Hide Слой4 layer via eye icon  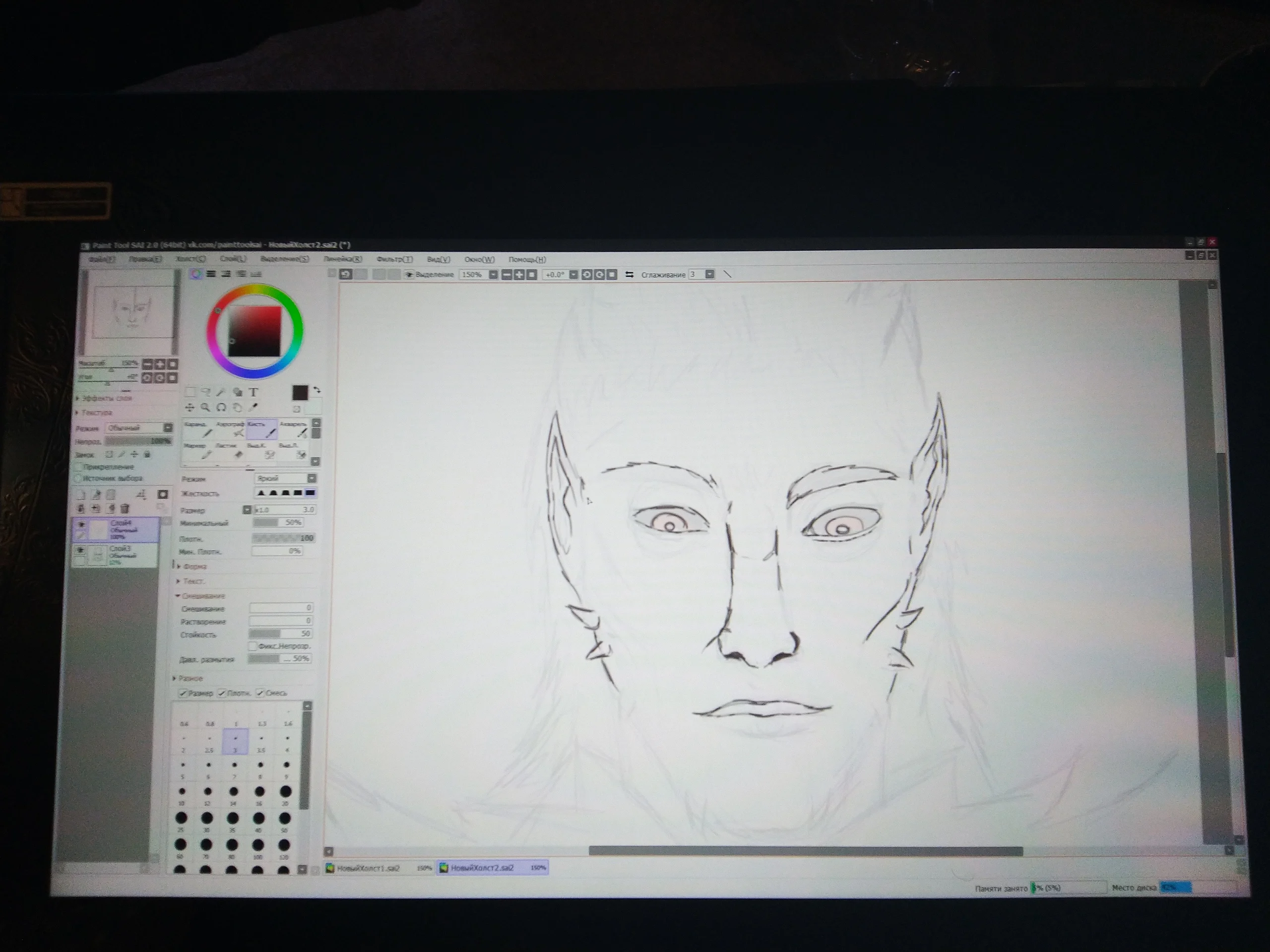click(81, 524)
